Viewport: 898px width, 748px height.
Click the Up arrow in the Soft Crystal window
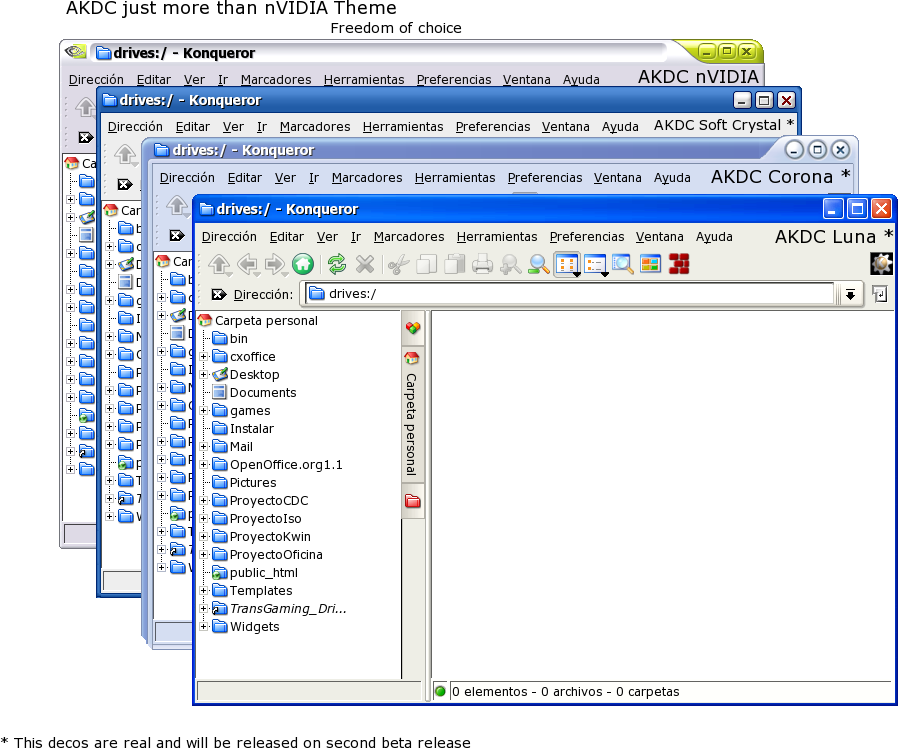(x=125, y=154)
